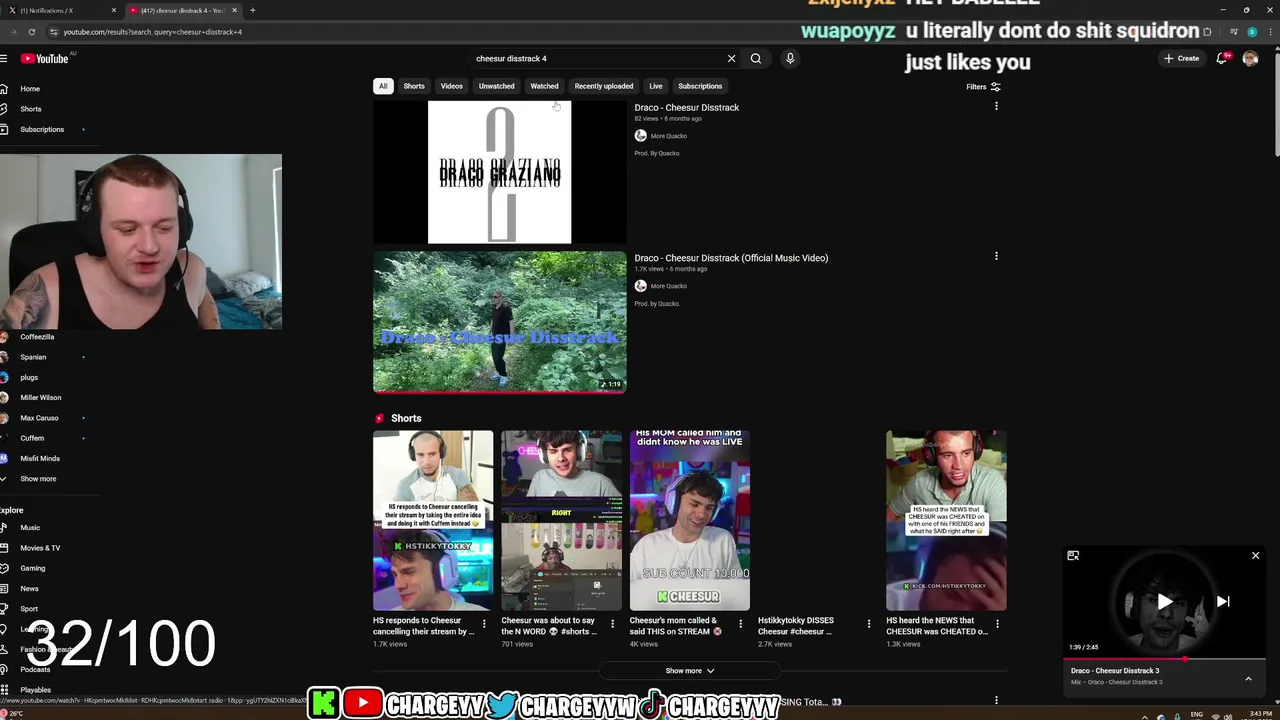Open the 'Hstikkytokky DISSES Cheesur' short title
The height and width of the screenshot is (720, 1280).
point(795,626)
